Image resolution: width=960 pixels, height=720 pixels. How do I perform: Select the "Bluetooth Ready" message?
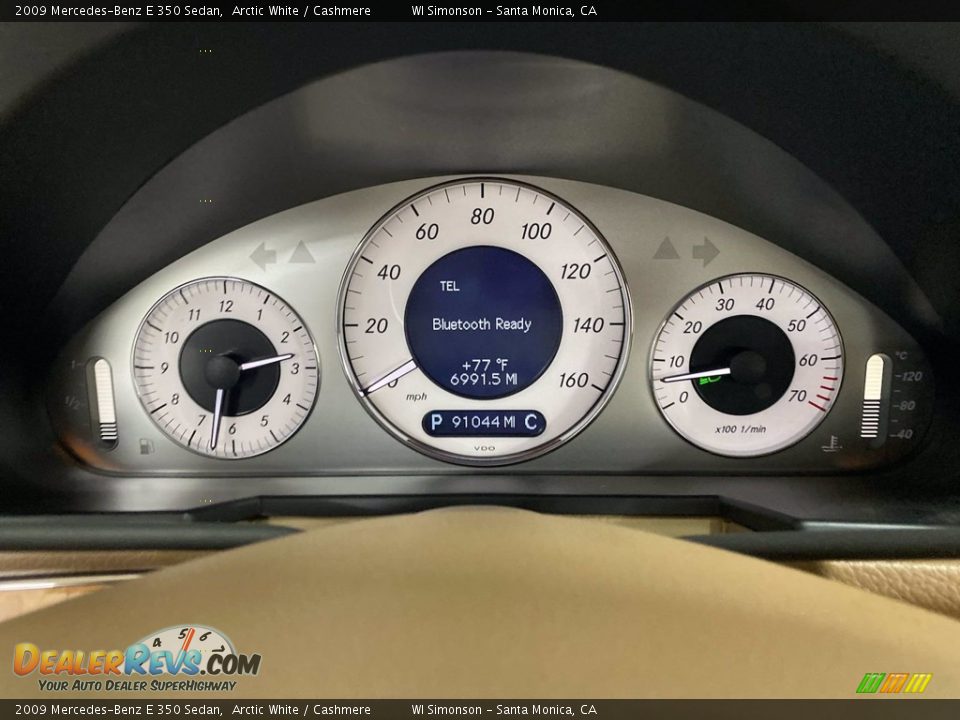(x=482, y=324)
